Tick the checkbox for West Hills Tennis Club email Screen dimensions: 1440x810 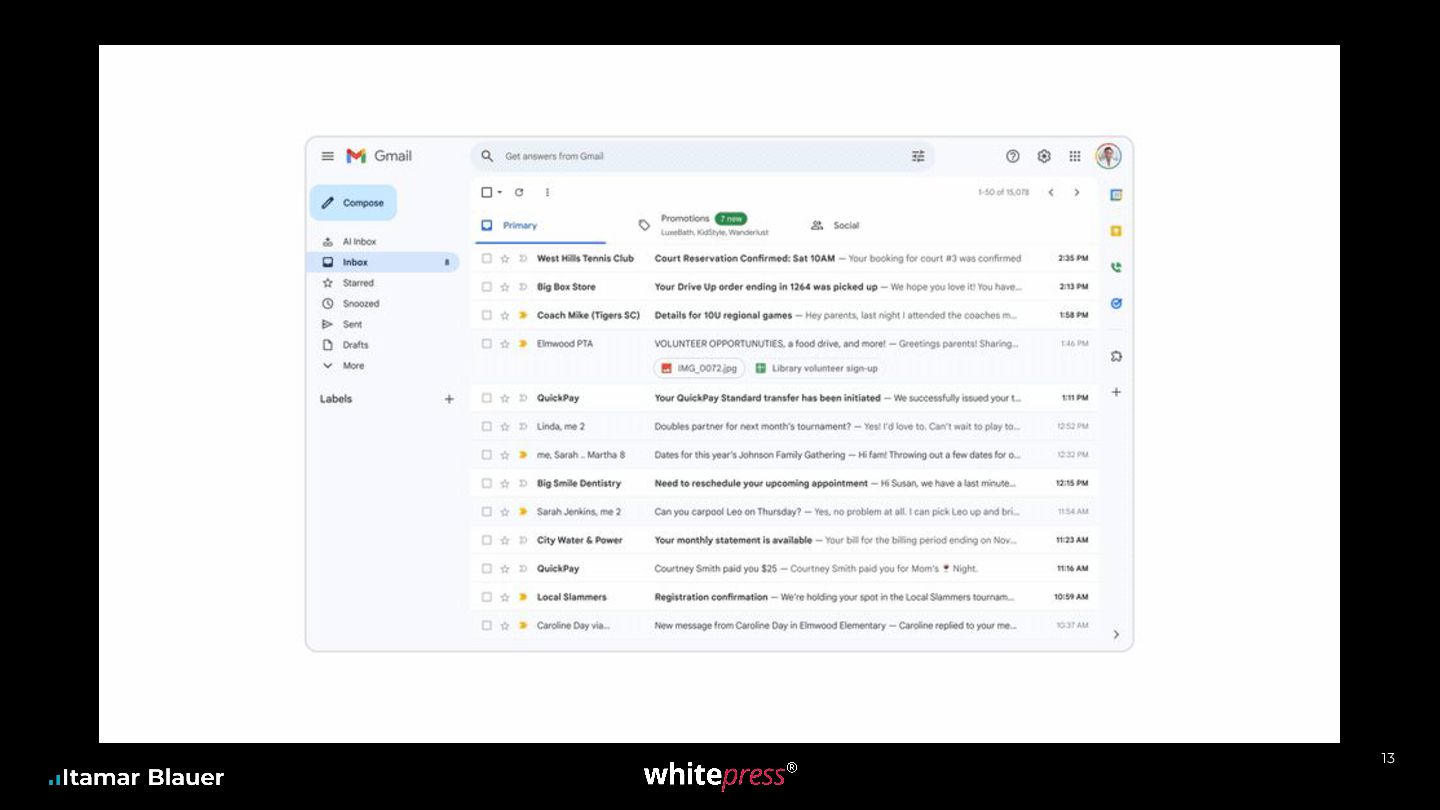[x=487, y=258]
